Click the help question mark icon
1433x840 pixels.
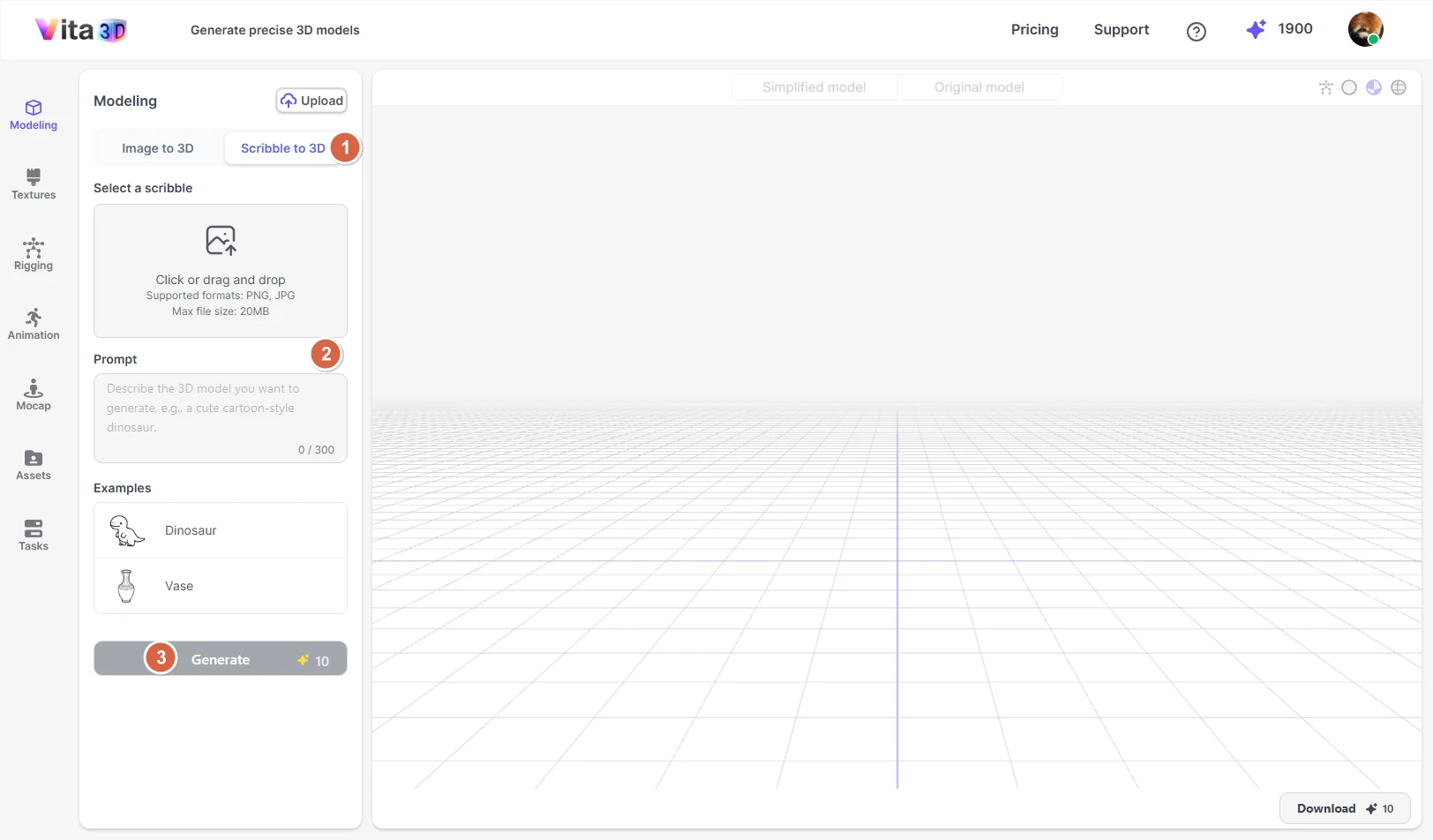(1196, 32)
